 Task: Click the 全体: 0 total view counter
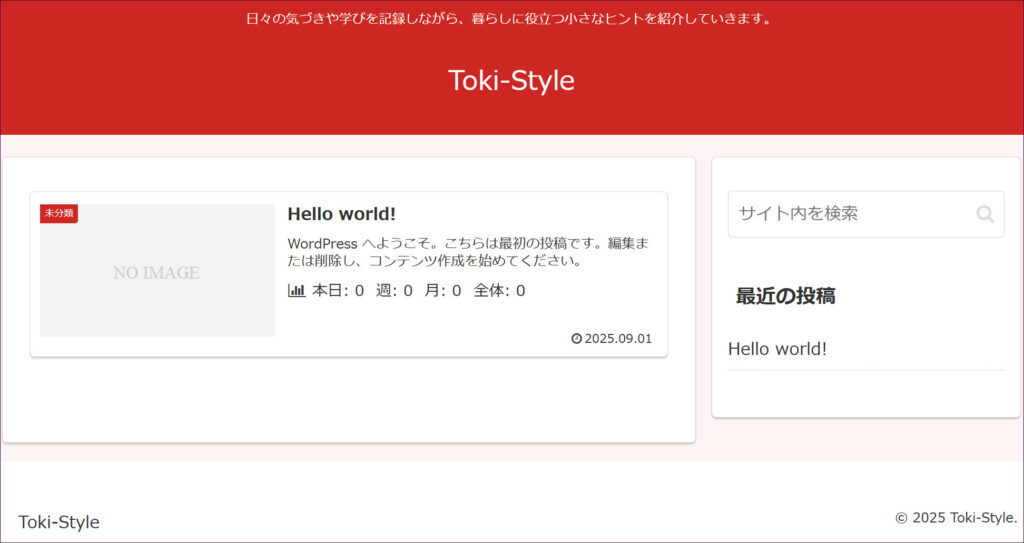point(499,291)
